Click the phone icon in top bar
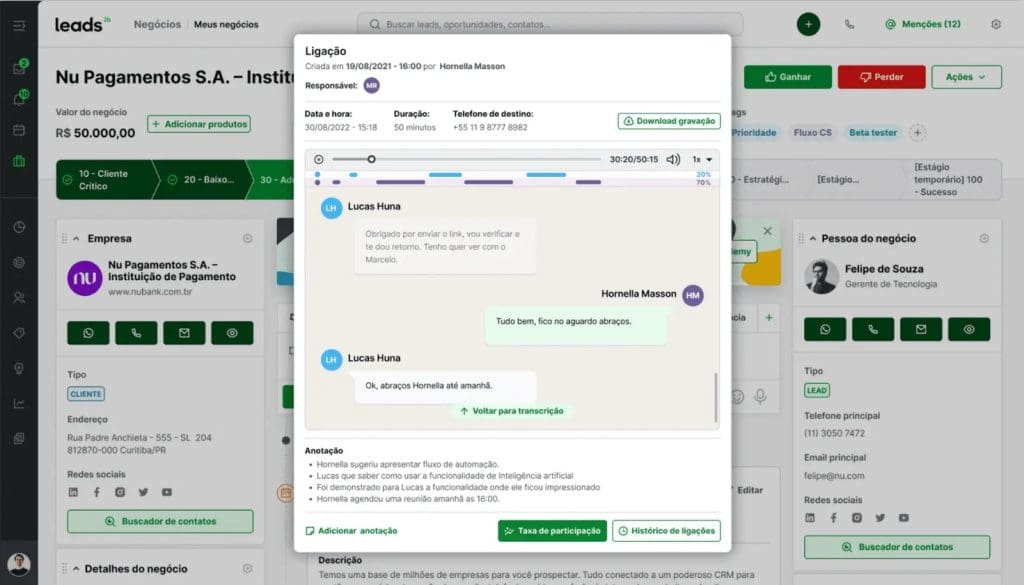This screenshot has height=585, width=1024. (849, 24)
